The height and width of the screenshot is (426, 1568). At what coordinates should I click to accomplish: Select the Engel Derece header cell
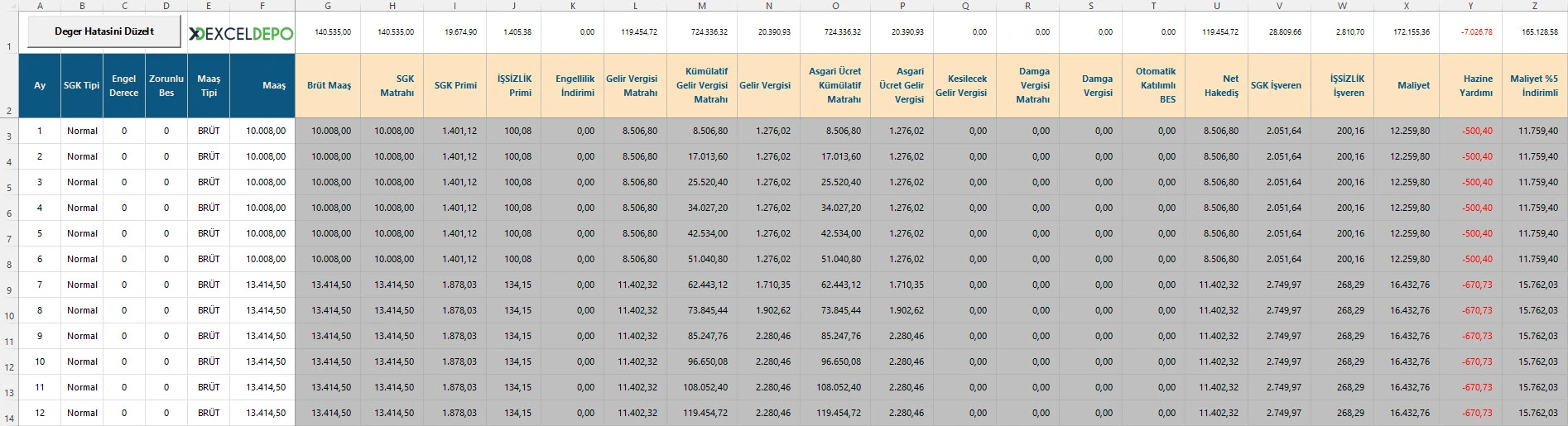pyautogui.click(x=124, y=85)
